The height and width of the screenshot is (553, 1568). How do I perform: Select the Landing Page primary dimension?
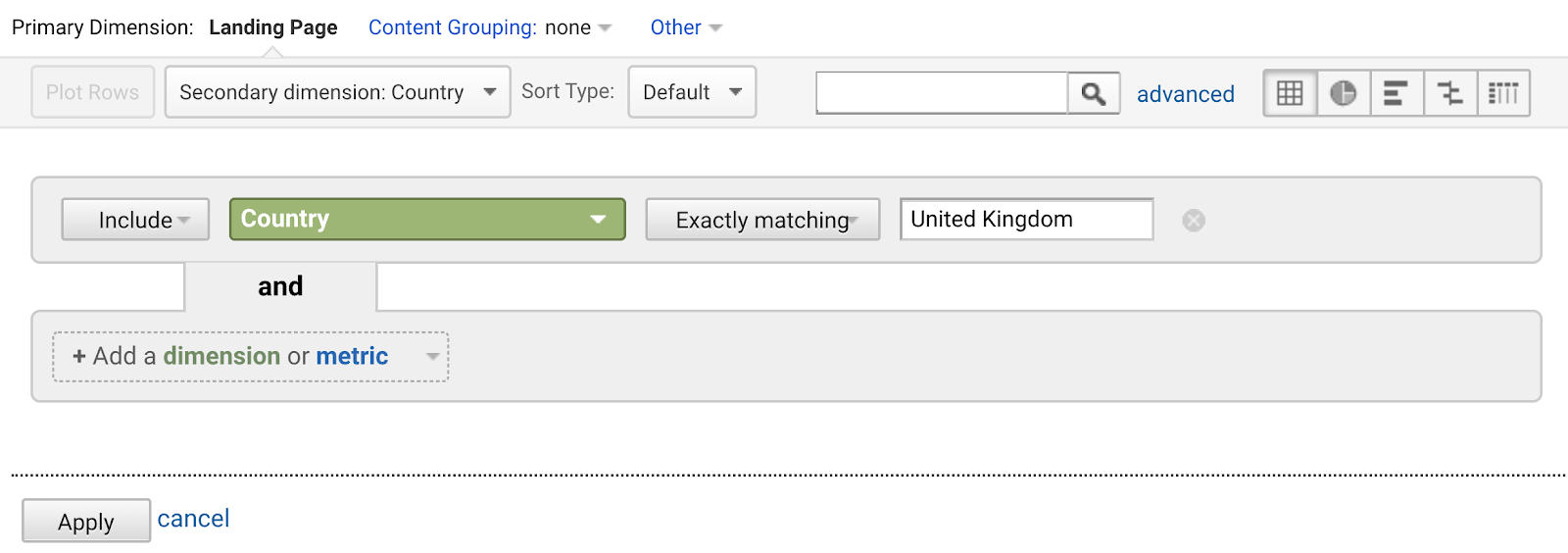point(272,27)
